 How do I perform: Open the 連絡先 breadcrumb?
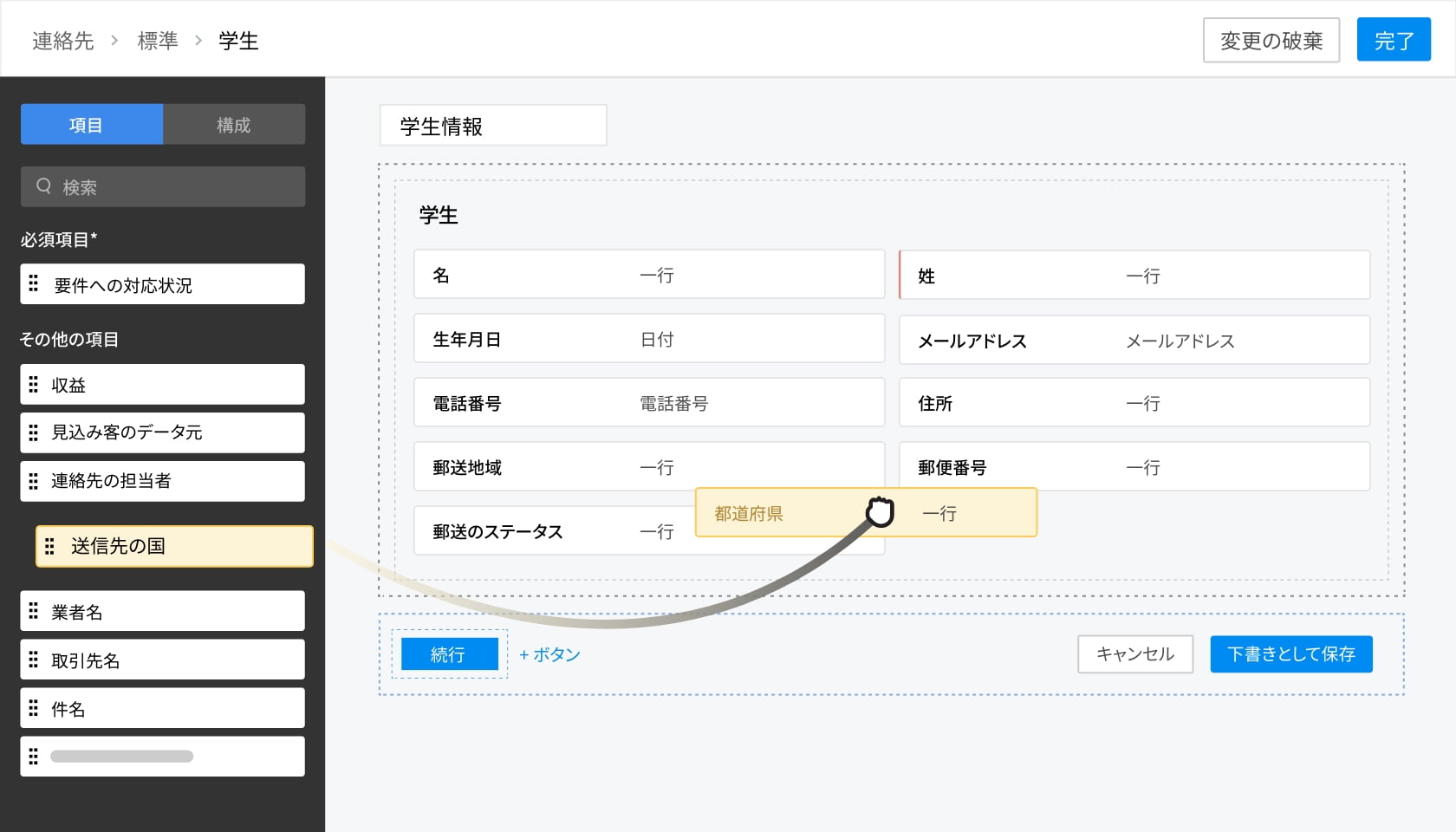click(62, 41)
